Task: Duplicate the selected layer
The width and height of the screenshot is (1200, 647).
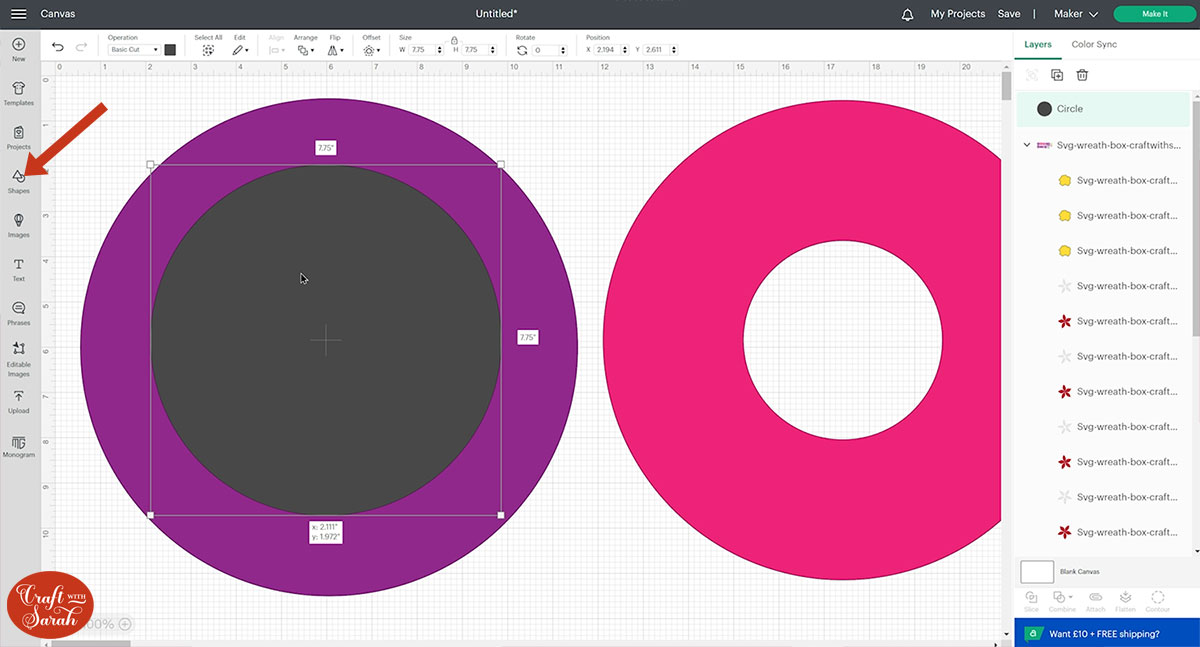Action: coord(1057,75)
